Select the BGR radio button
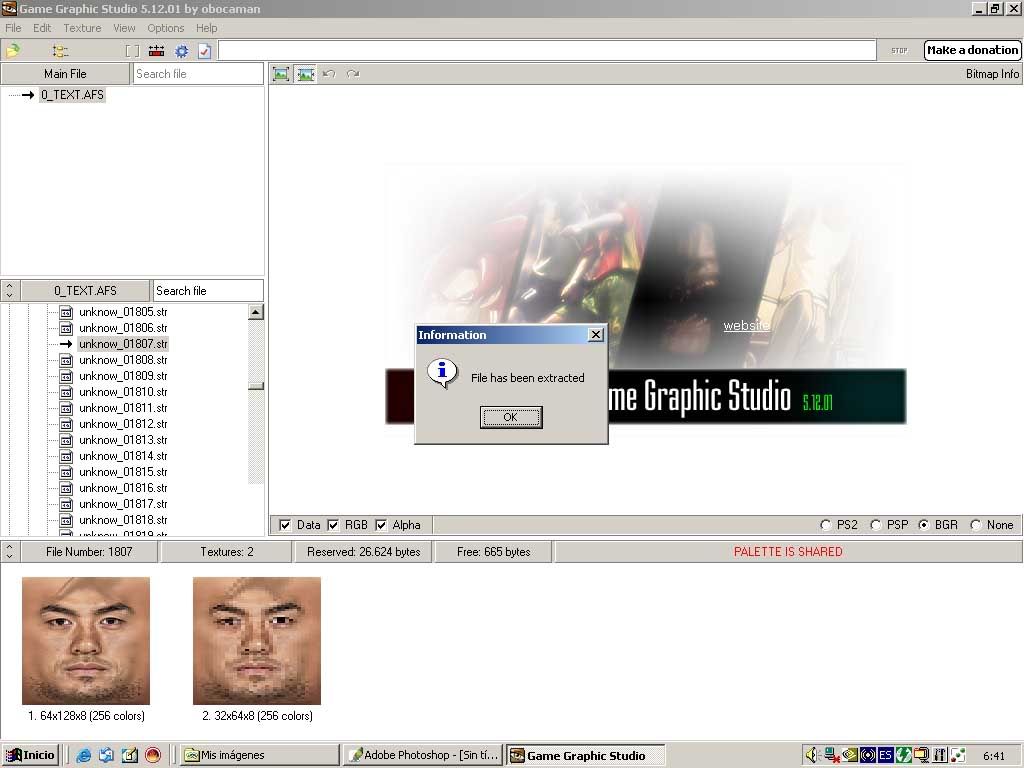Screen dimensions: 1024x768 923,525
